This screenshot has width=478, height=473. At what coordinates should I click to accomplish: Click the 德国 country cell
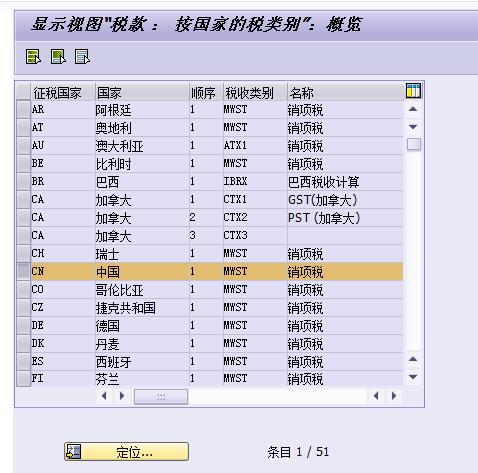coord(142,326)
